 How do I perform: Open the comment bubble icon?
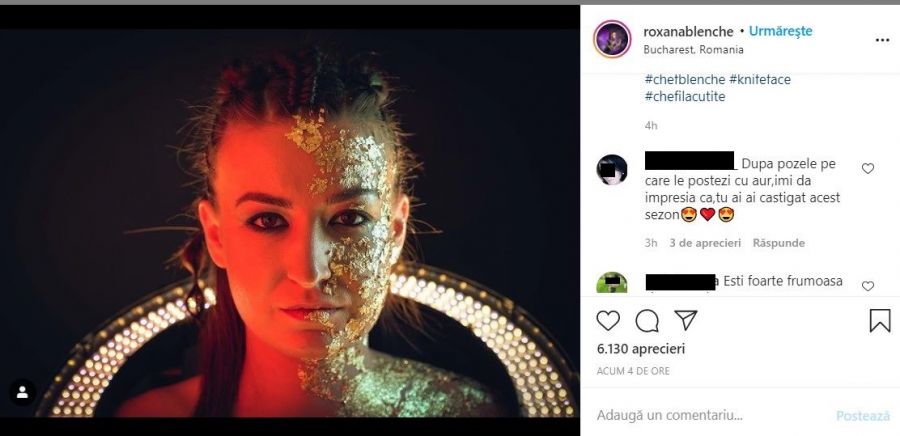[647, 320]
